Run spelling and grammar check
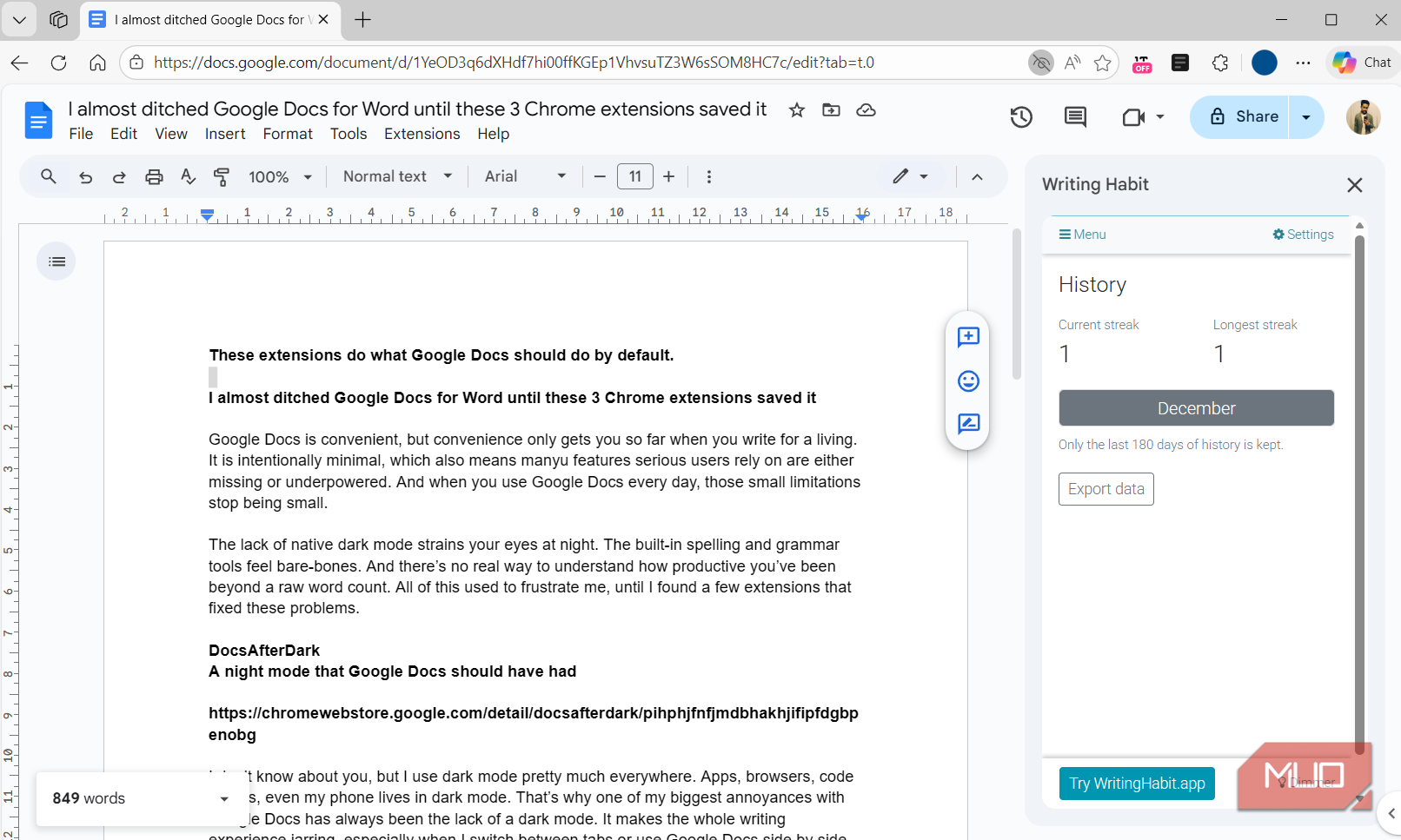Image resolution: width=1401 pixels, height=840 pixels. click(188, 177)
